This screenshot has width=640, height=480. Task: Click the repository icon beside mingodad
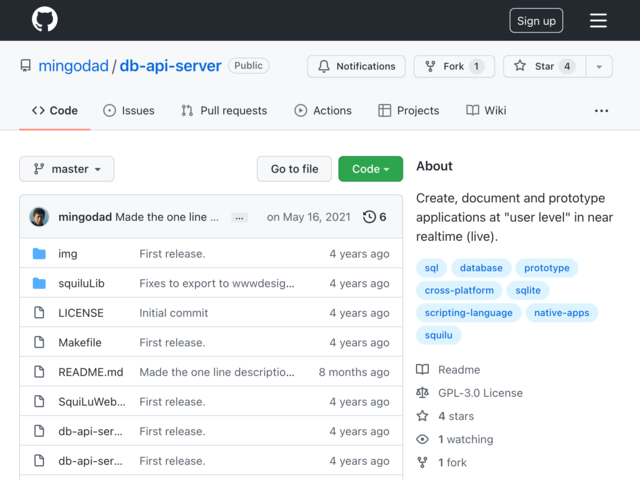click(26, 66)
